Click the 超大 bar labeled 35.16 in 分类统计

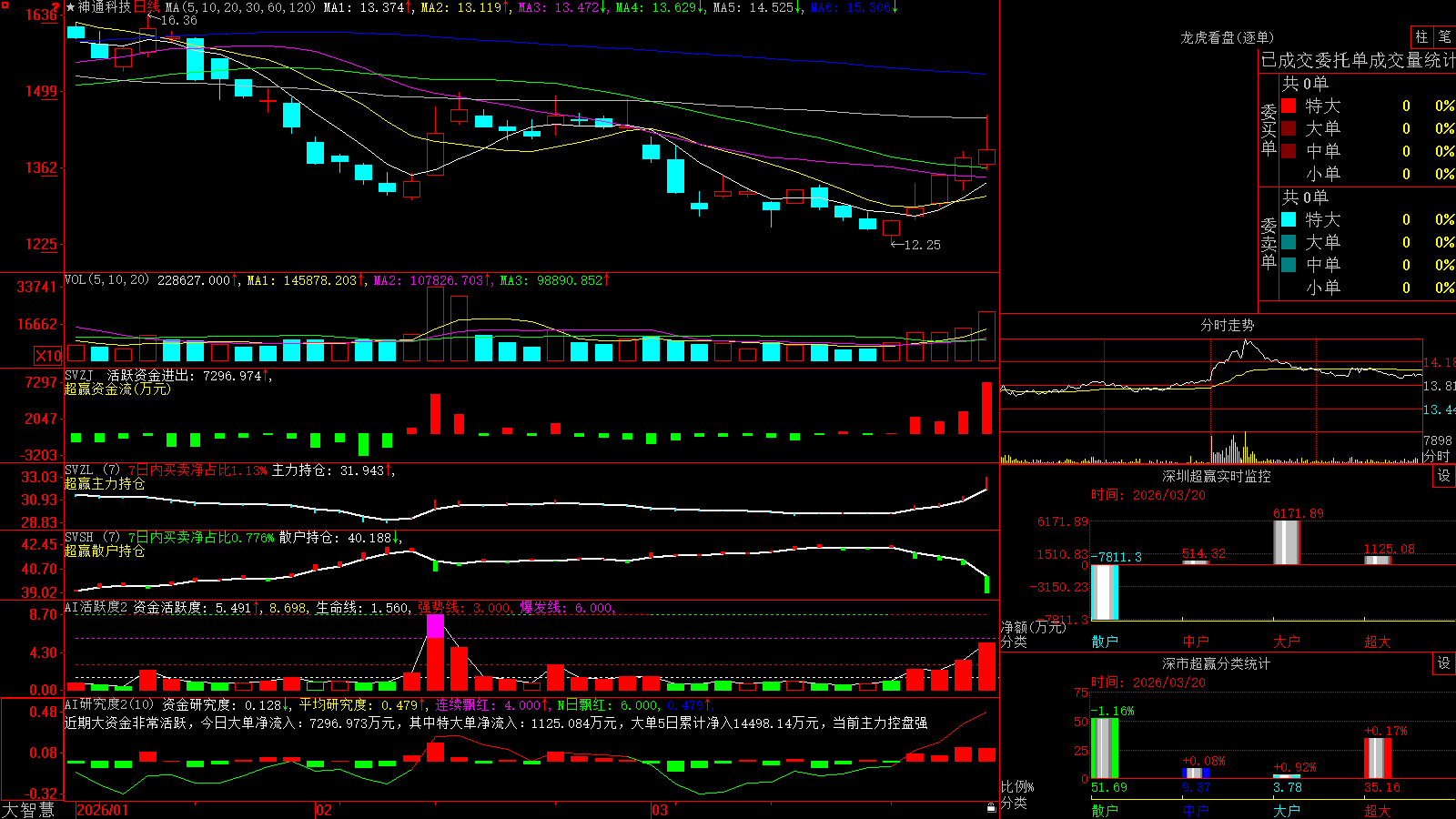coord(1378,758)
